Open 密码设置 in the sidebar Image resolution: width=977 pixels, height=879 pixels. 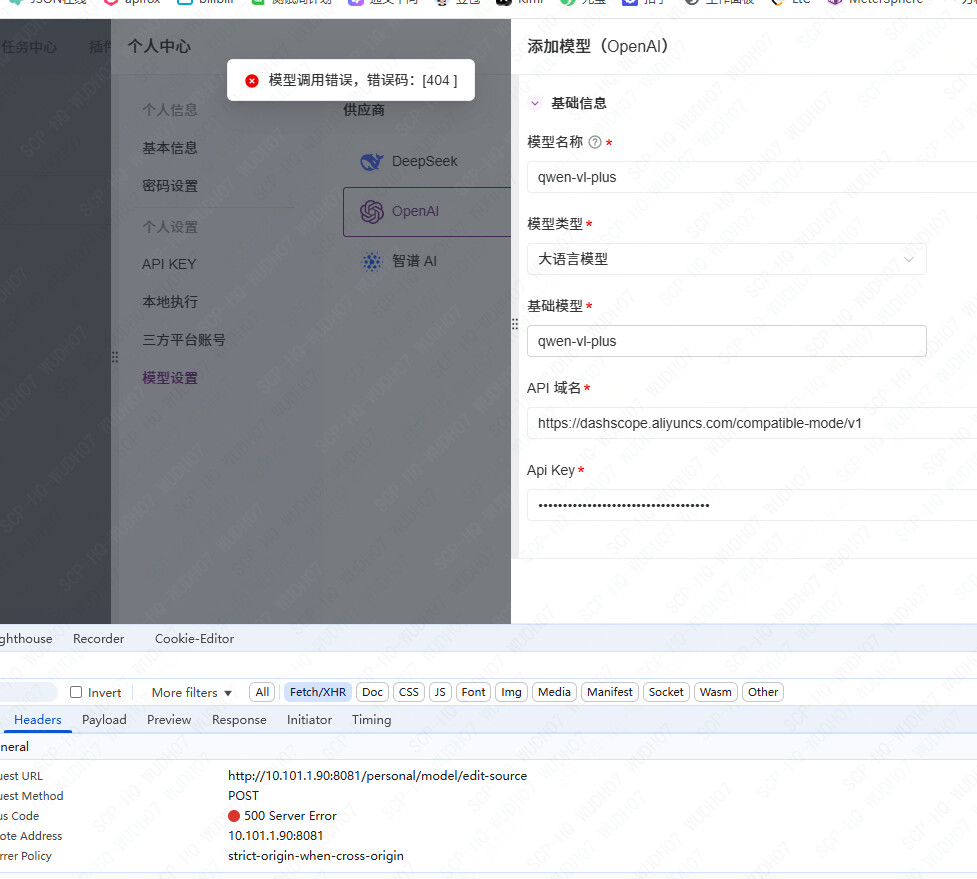click(170, 186)
